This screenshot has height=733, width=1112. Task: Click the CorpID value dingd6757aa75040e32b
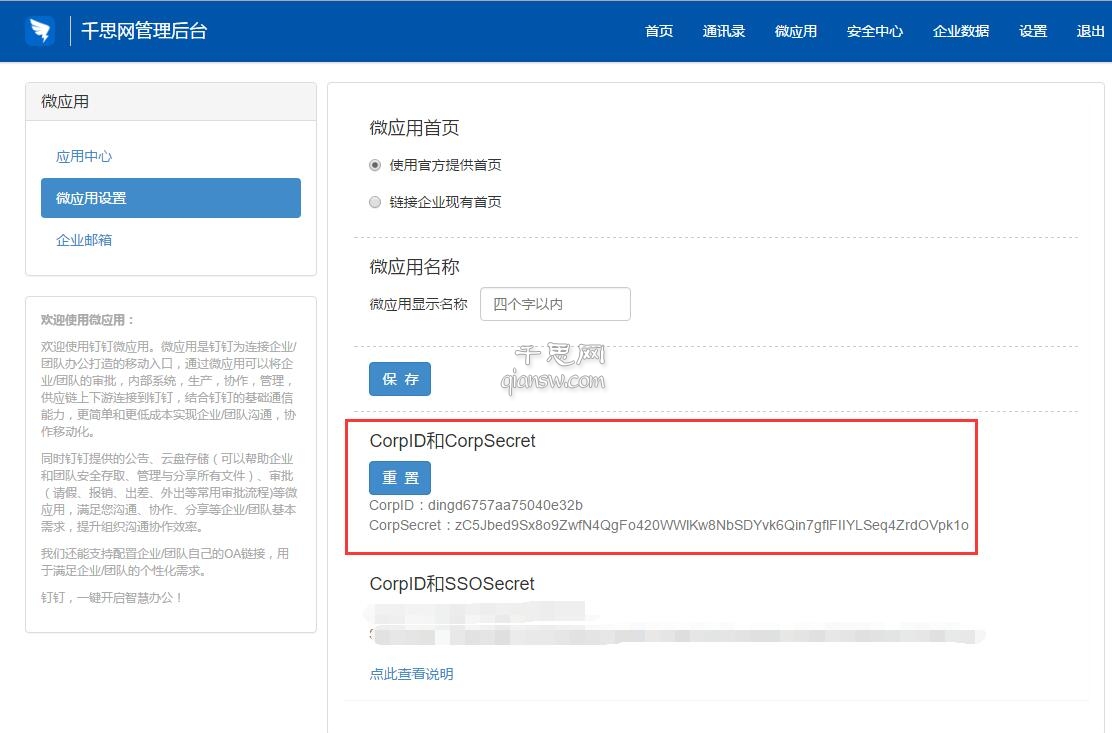pos(505,505)
